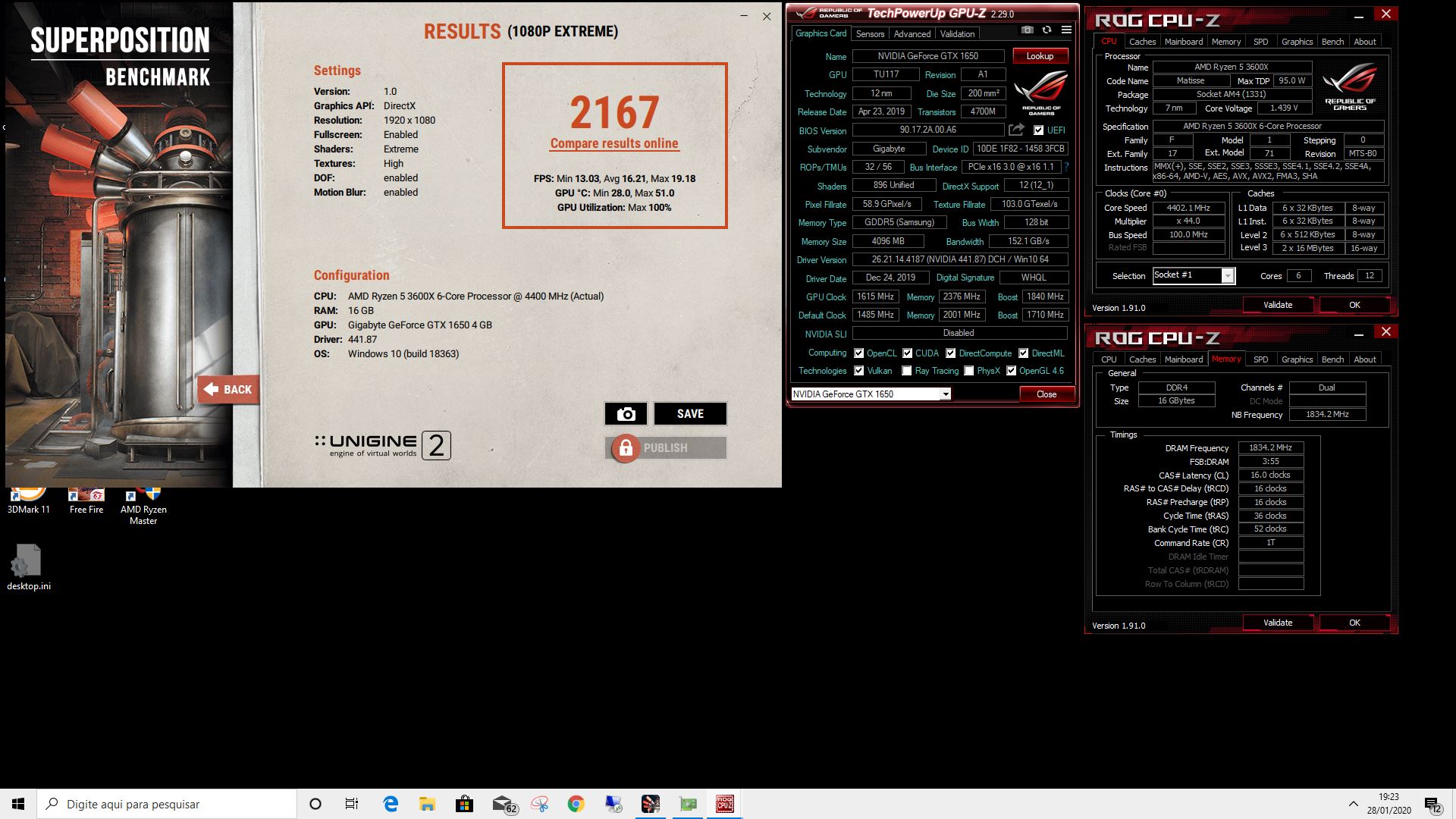Toggle the PhysX checkbox
This screenshot has width=1456, height=819.
pos(968,371)
